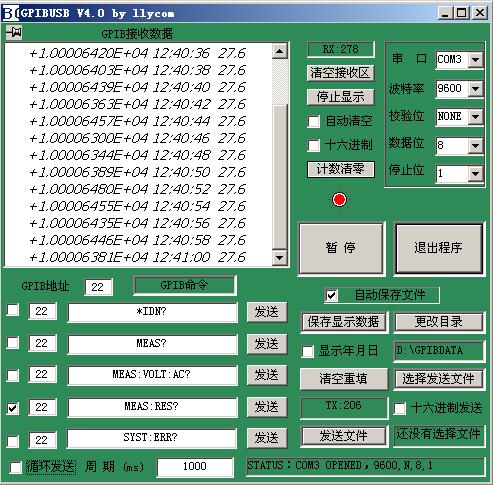The width and height of the screenshot is (493, 485).
Task: Expand the 波特率 9600 dropdown
Action: click(475, 89)
